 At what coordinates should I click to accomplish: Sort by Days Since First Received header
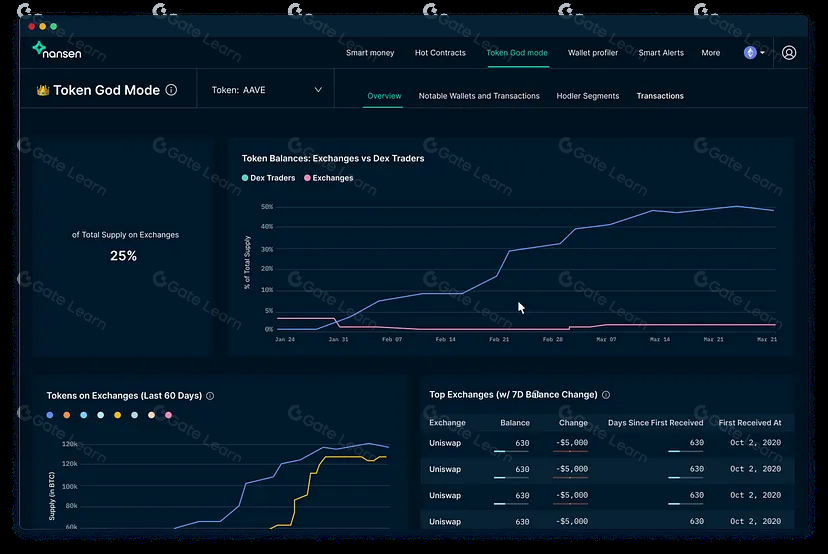tap(655, 423)
